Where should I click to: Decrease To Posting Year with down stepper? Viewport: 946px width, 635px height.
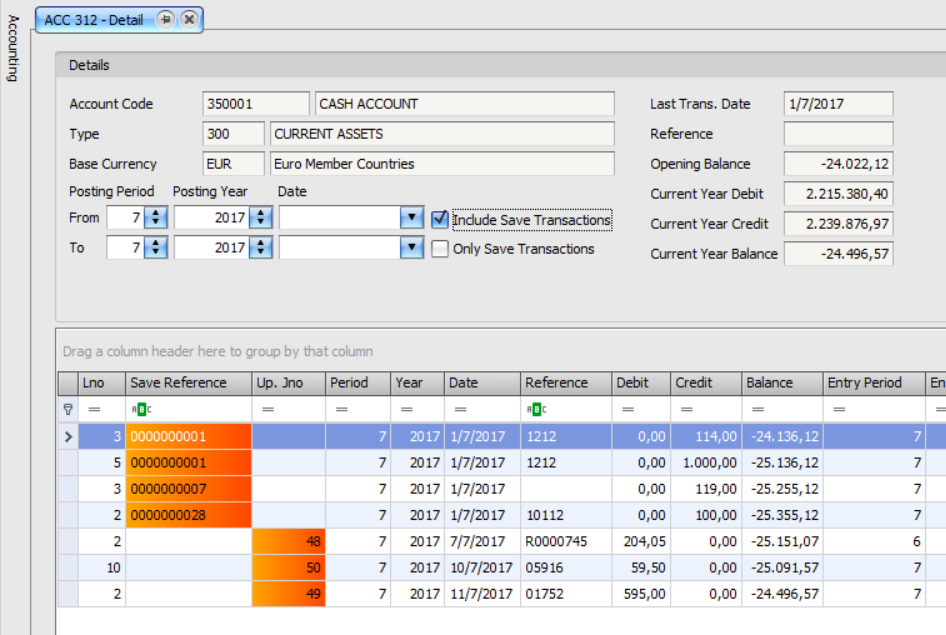coord(260,252)
